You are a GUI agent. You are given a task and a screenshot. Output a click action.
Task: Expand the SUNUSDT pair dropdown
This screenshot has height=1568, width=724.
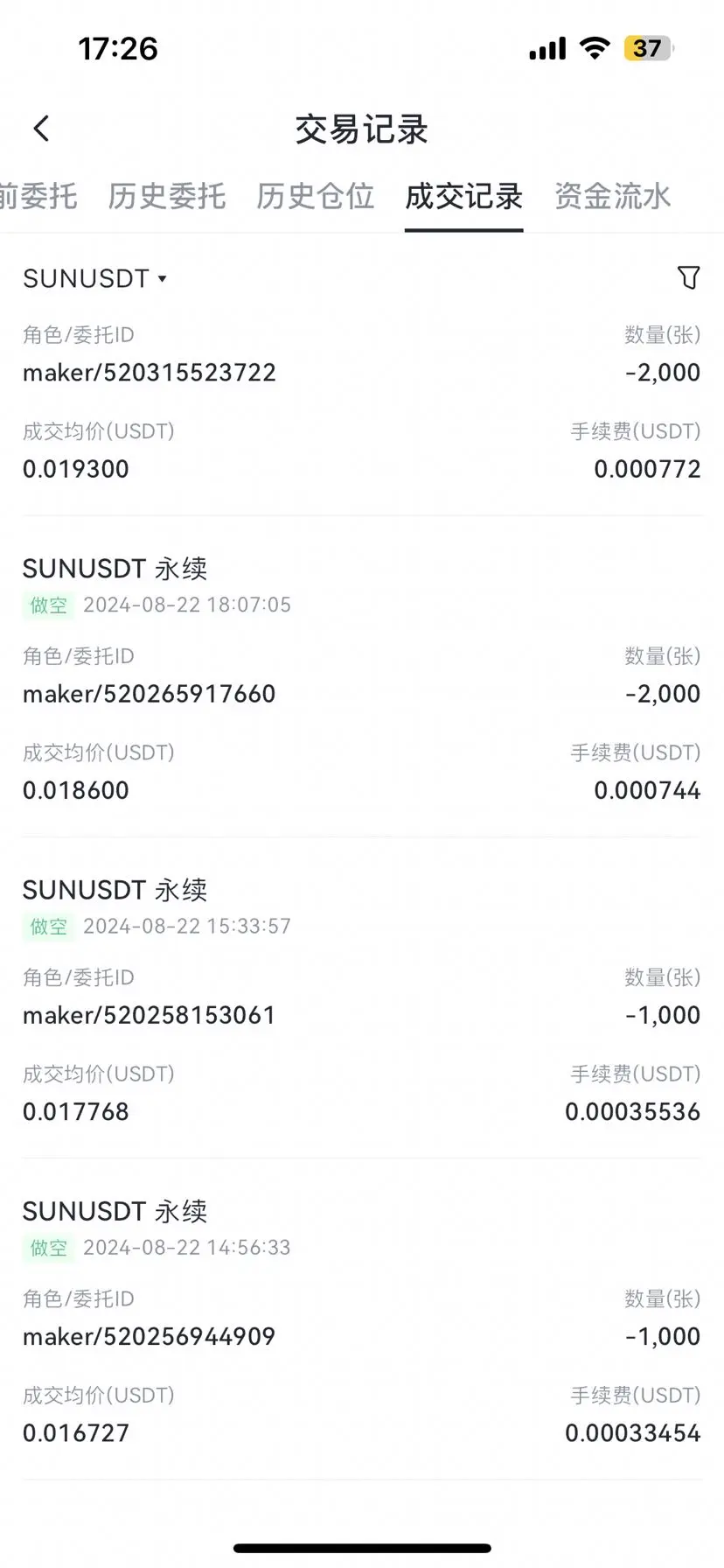(94, 278)
